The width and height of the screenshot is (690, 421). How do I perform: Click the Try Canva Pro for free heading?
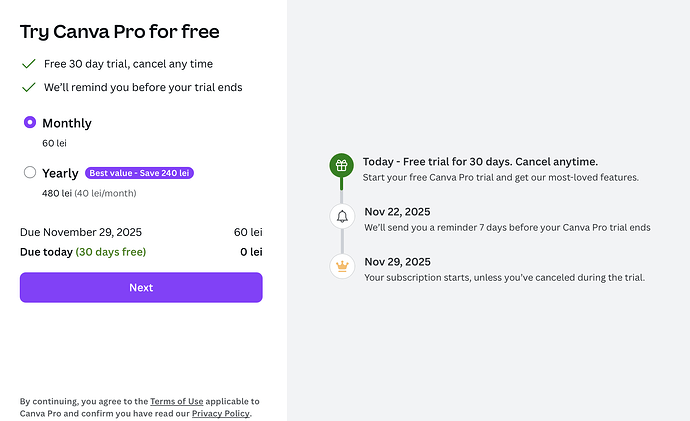pos(120,32)
